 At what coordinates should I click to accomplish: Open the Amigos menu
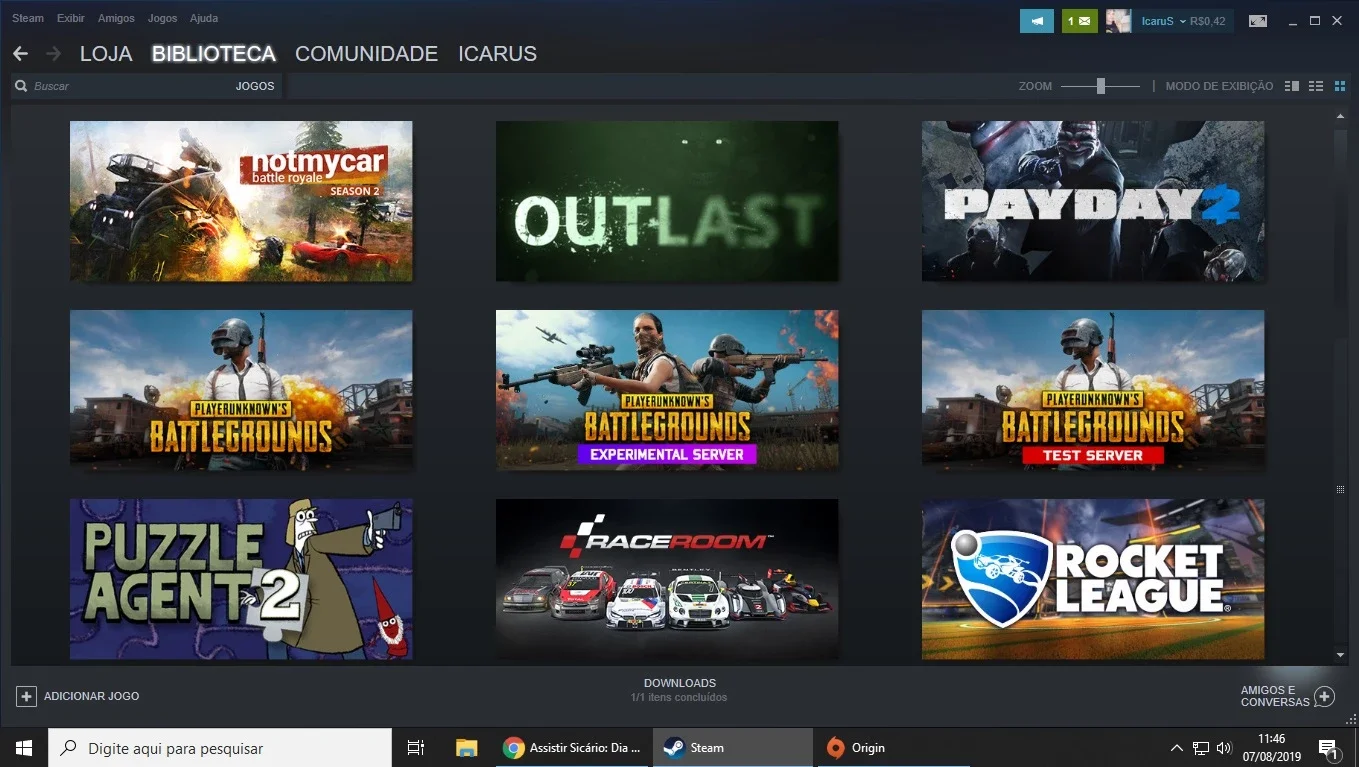tap(116, 19)
